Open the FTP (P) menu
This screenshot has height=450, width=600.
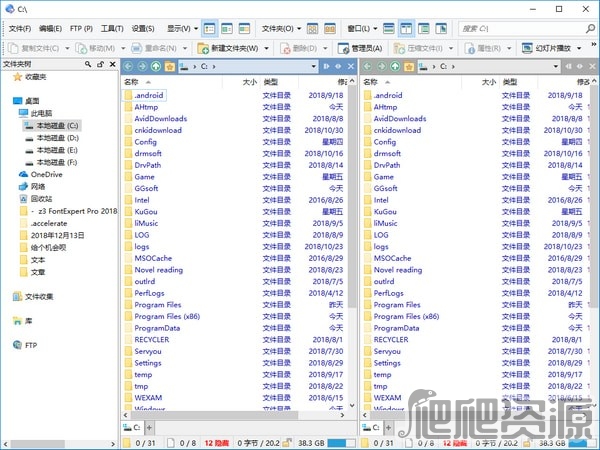(x=81, y=29)
